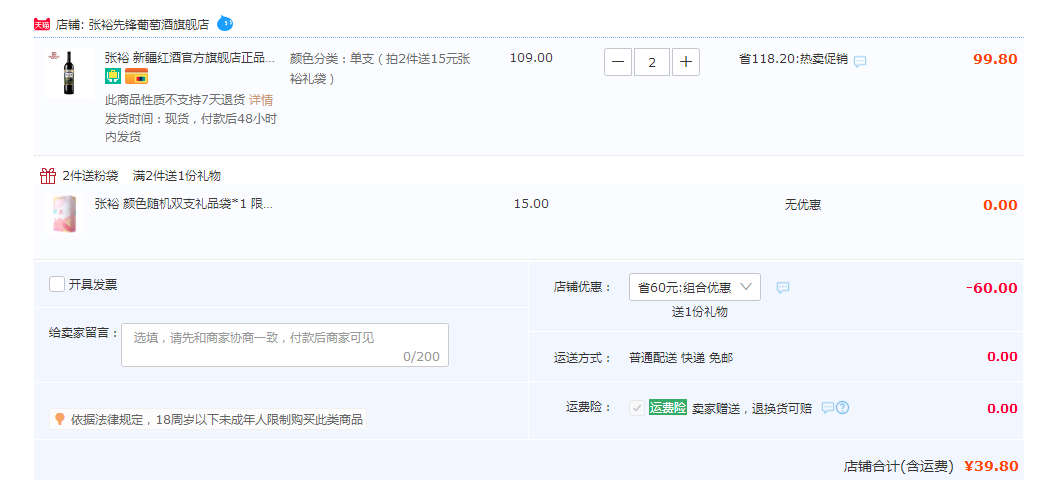
Task: Click the quantity field showing 2
Action: point(652,63)
